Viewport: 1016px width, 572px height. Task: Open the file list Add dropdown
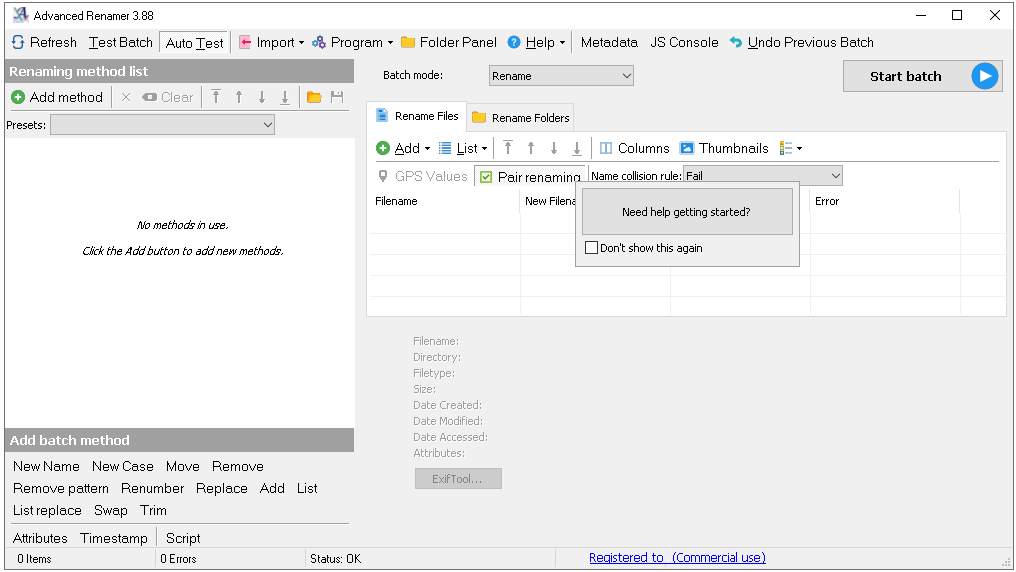click(x=403, y=148)
